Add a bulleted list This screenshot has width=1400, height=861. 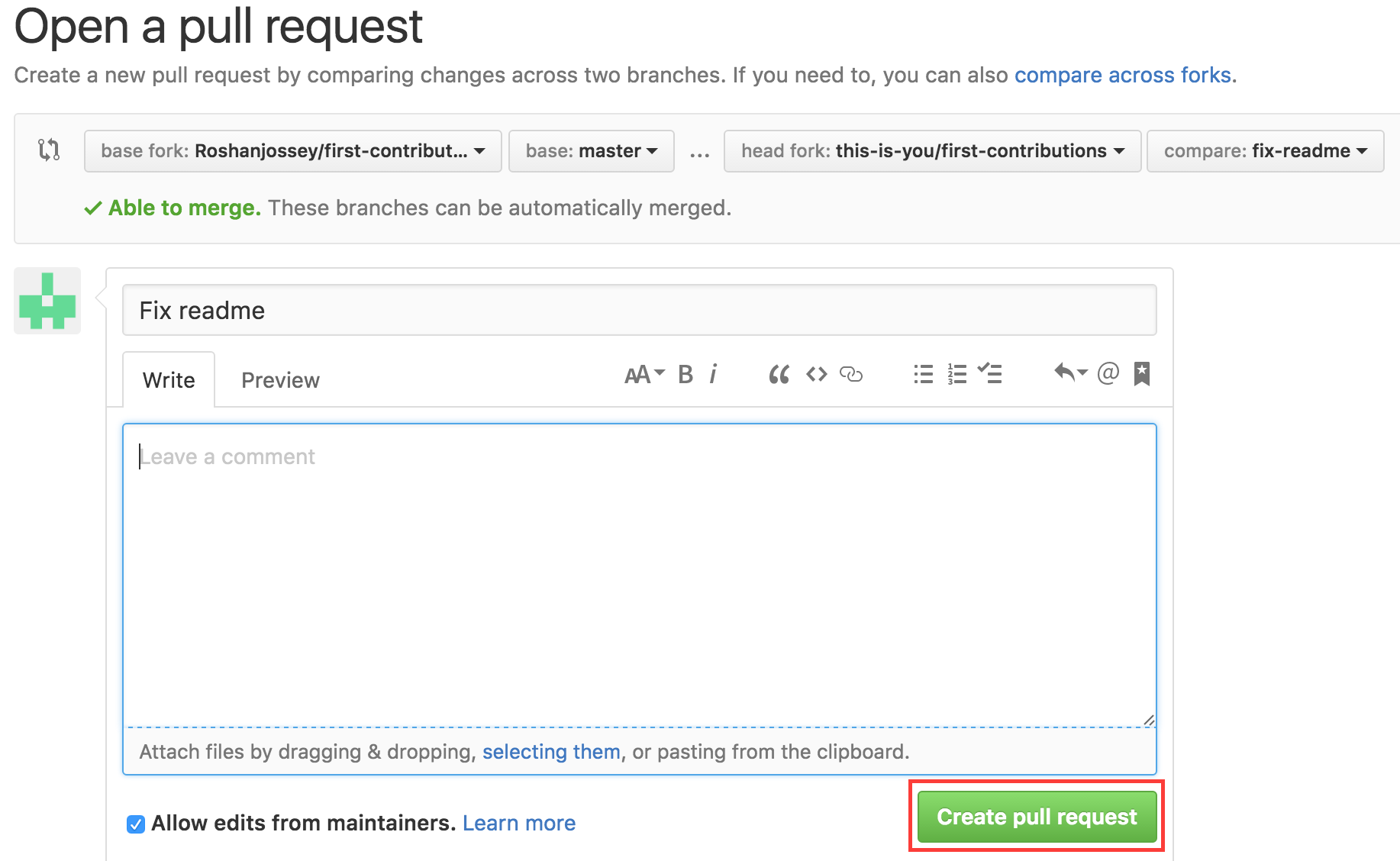coord(923,374)
